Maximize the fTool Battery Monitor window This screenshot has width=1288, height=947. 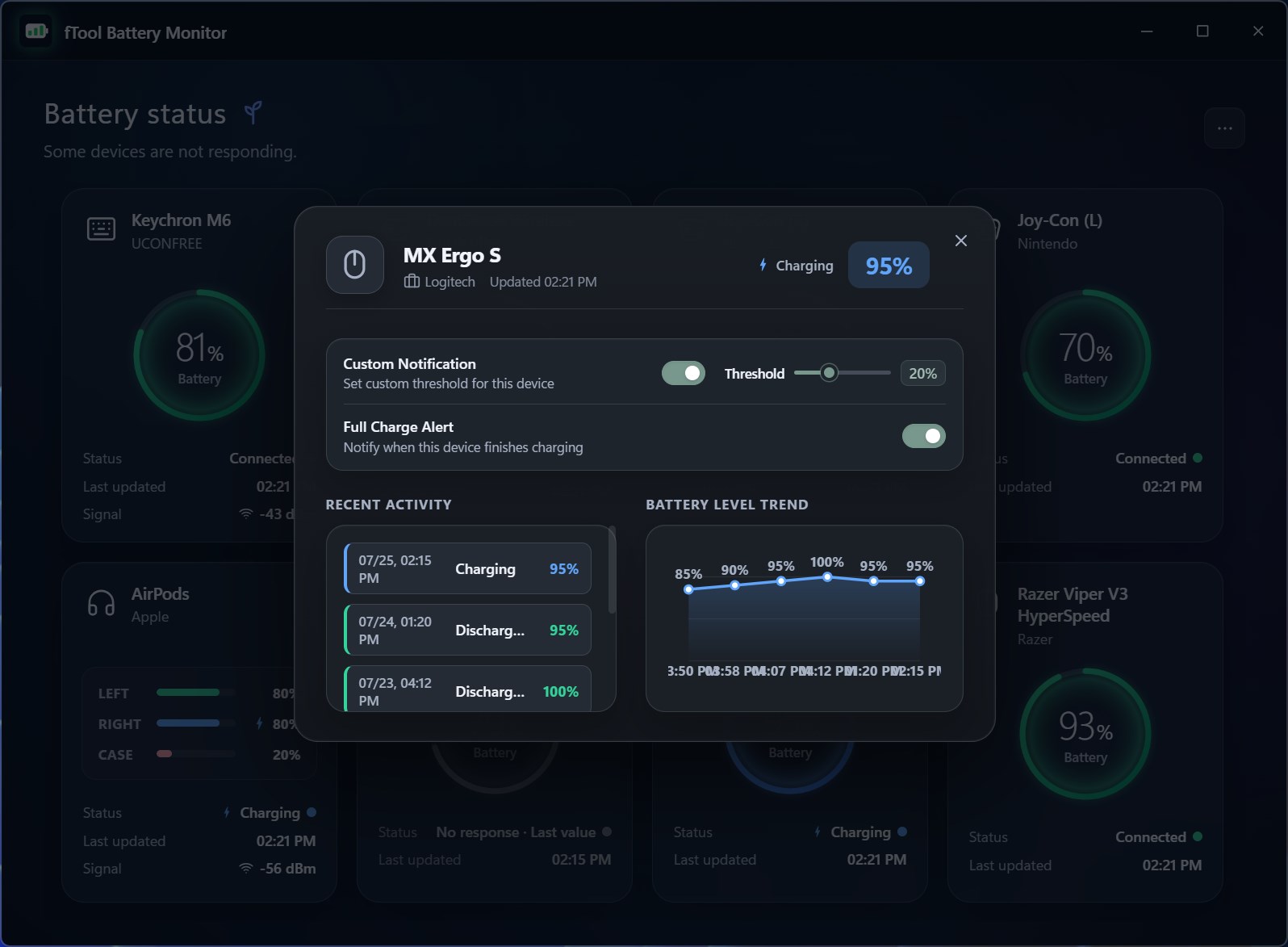1202,31
